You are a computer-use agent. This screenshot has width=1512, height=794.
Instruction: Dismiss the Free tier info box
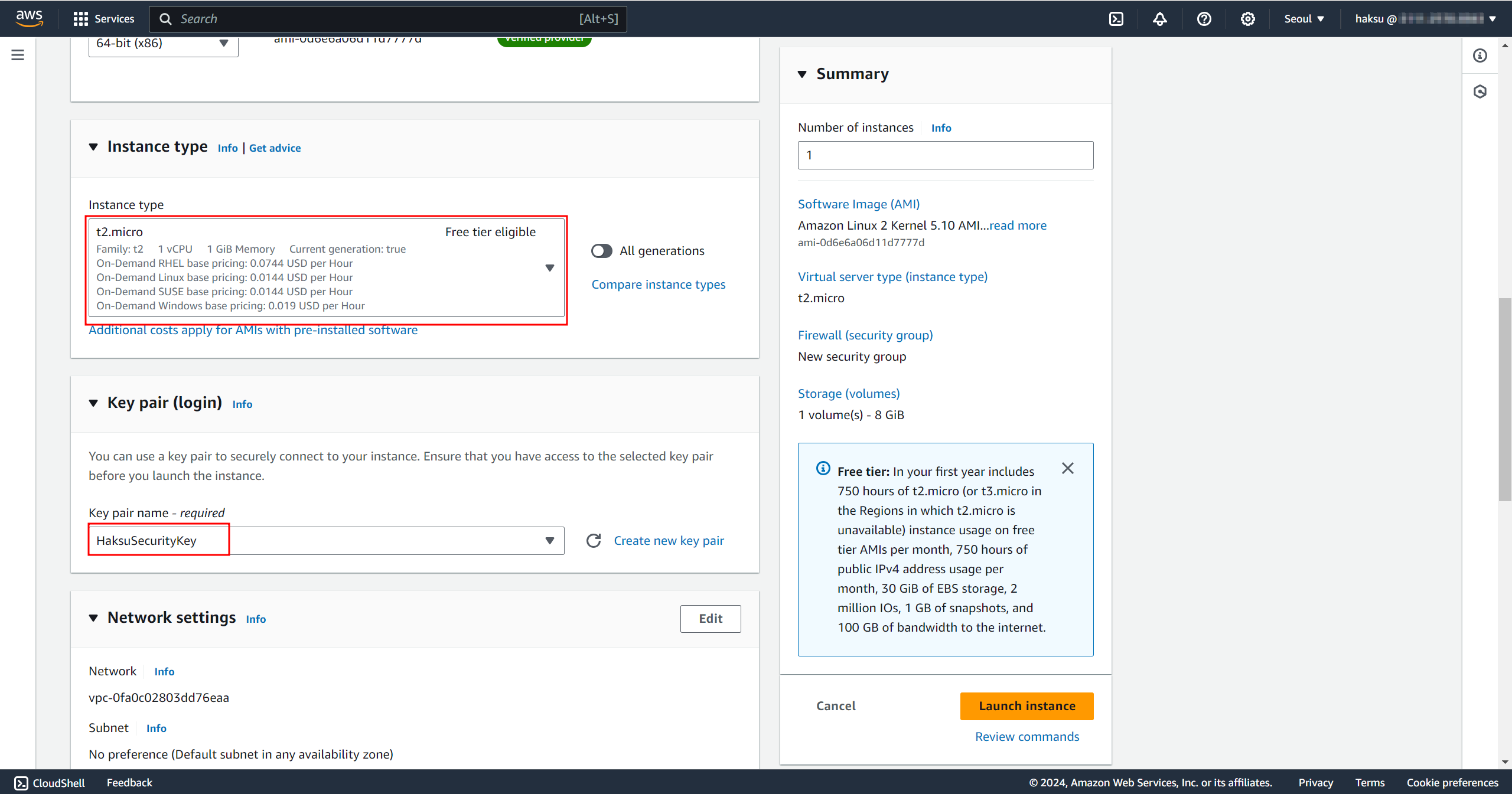[1067, 468]
